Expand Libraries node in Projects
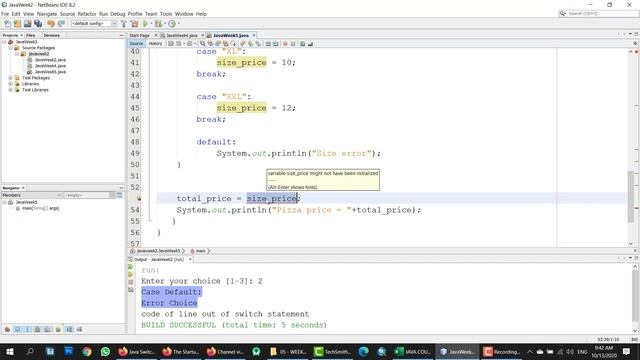This screenshot has width=640, height=360. click(x=11, y=84)
